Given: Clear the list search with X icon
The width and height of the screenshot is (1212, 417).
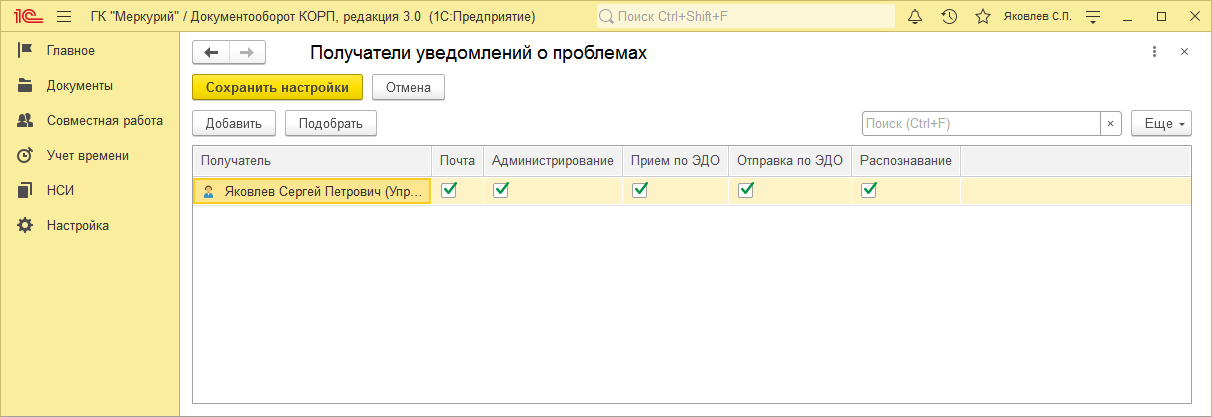Looking at the screenshot, I should [x=1111, y=123].
